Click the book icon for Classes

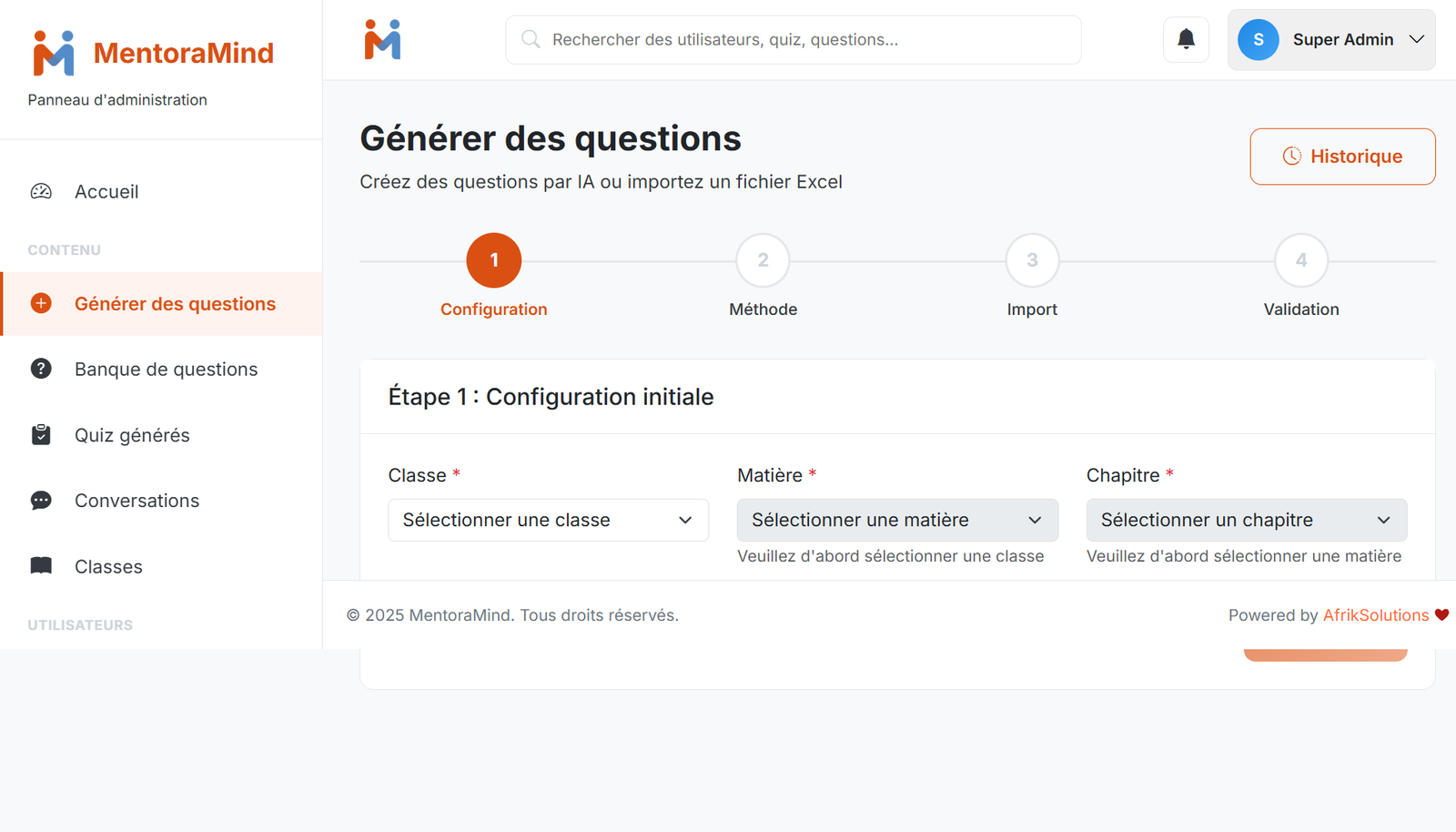pyautogui.click(x=41, y=566)
